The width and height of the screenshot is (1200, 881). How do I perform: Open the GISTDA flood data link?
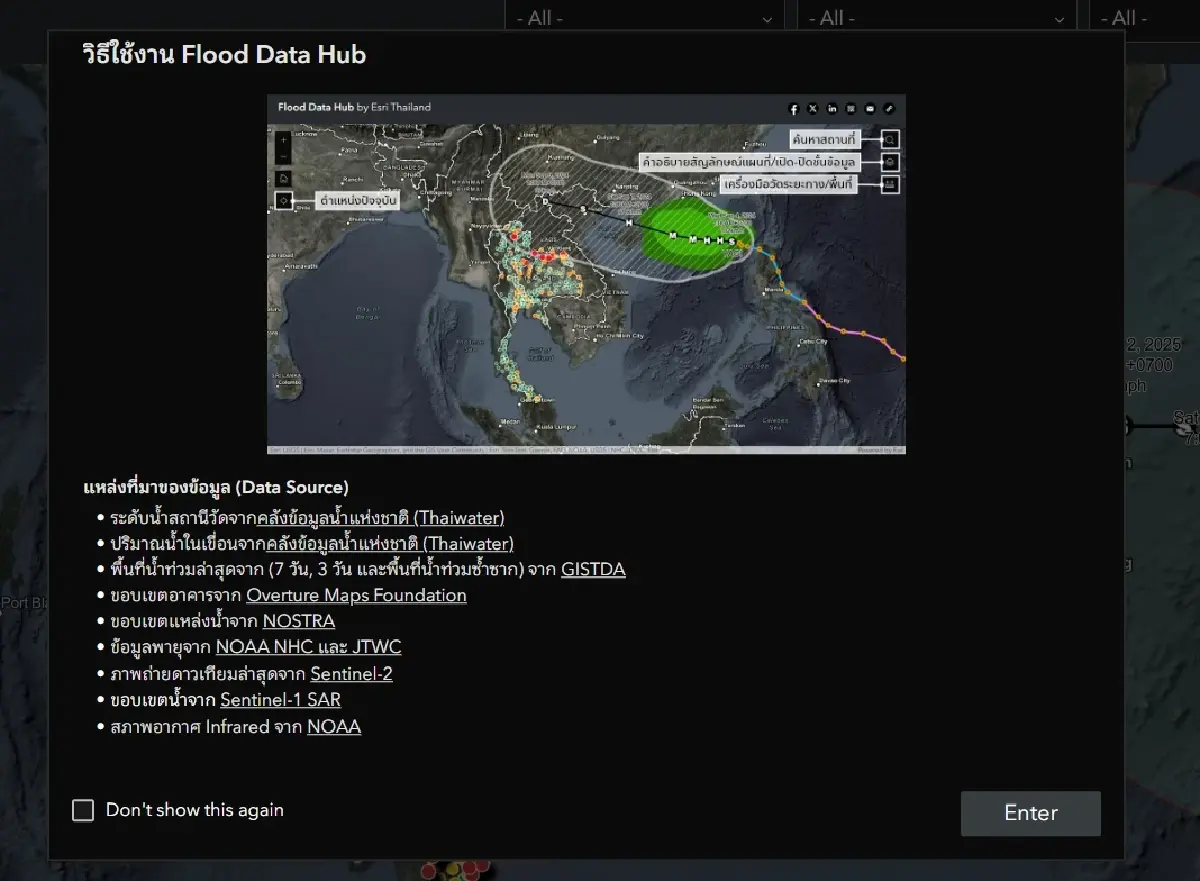[595, 569]
